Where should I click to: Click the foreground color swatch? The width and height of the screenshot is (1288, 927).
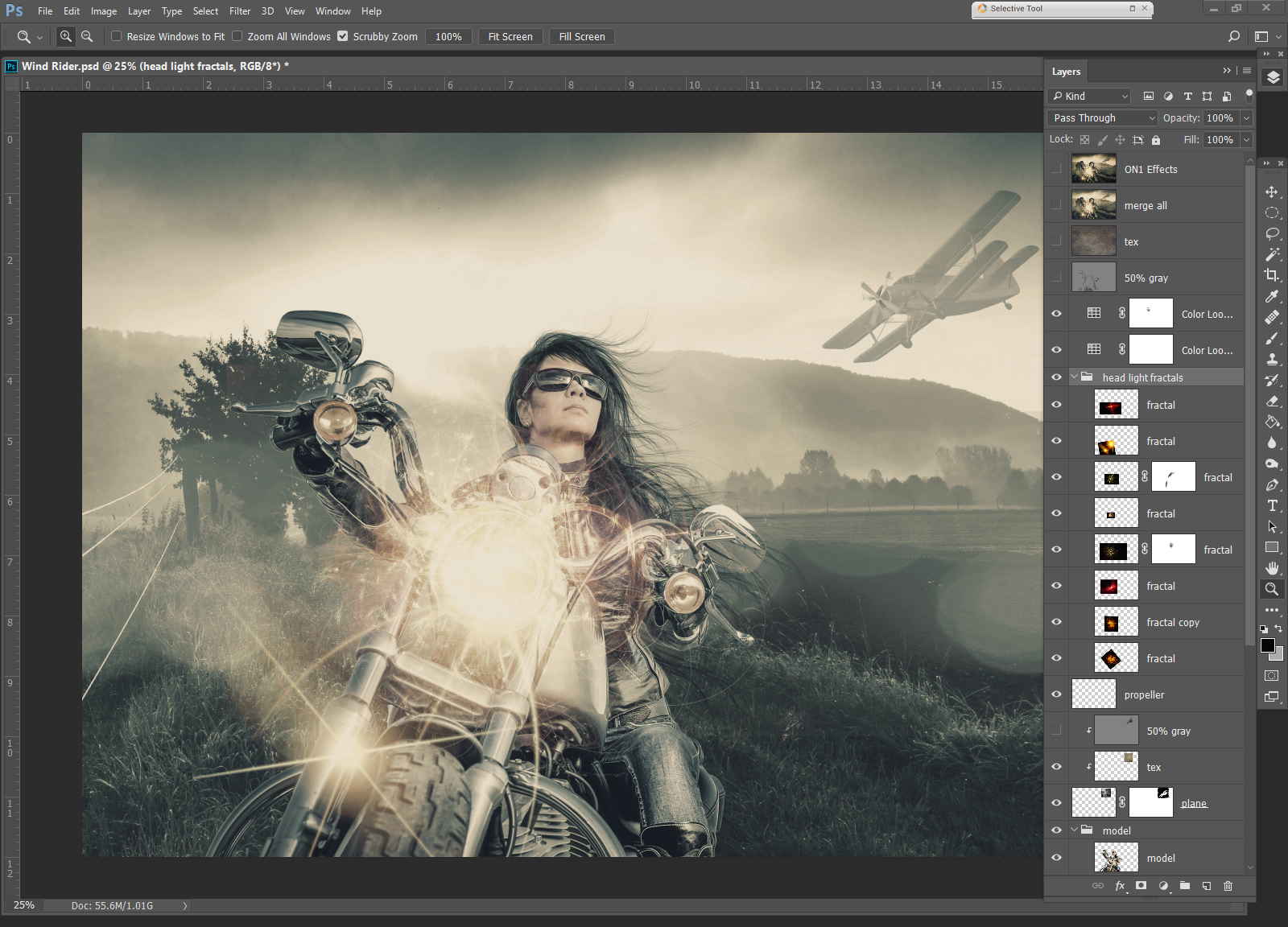click(x=1267, y=645)
